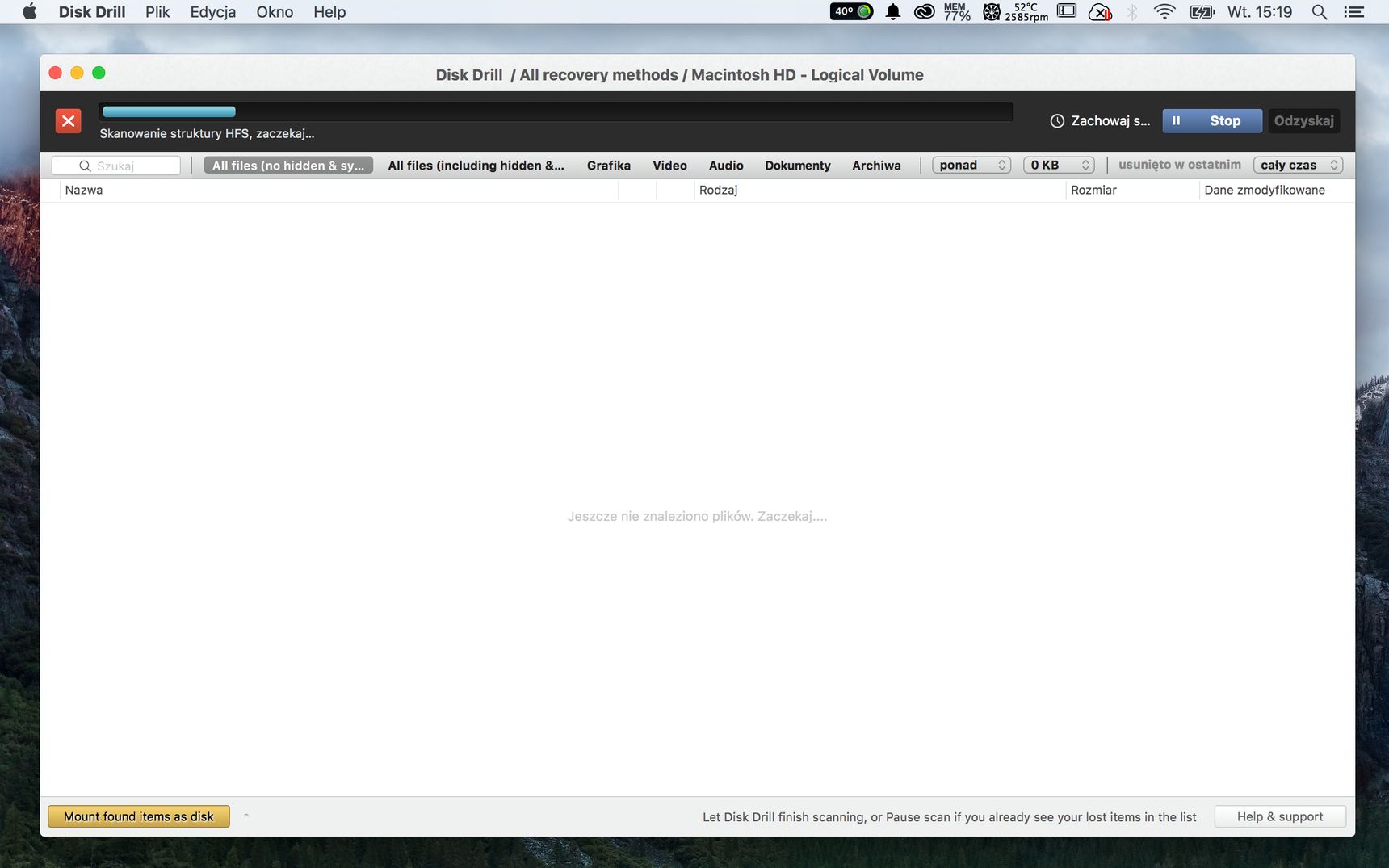
Task: Open the 0 KB size dropdown
Action: pos(1060,165)
